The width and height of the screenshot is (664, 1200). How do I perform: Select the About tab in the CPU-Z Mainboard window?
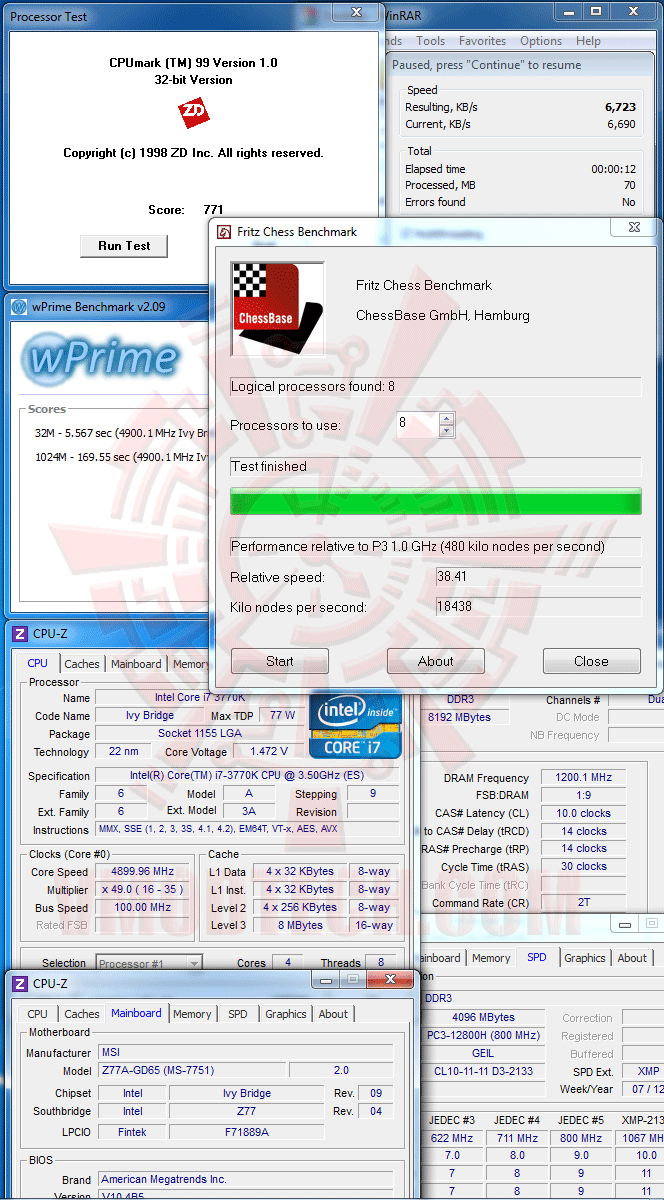pyautogui.click(x=333, y=1014)
